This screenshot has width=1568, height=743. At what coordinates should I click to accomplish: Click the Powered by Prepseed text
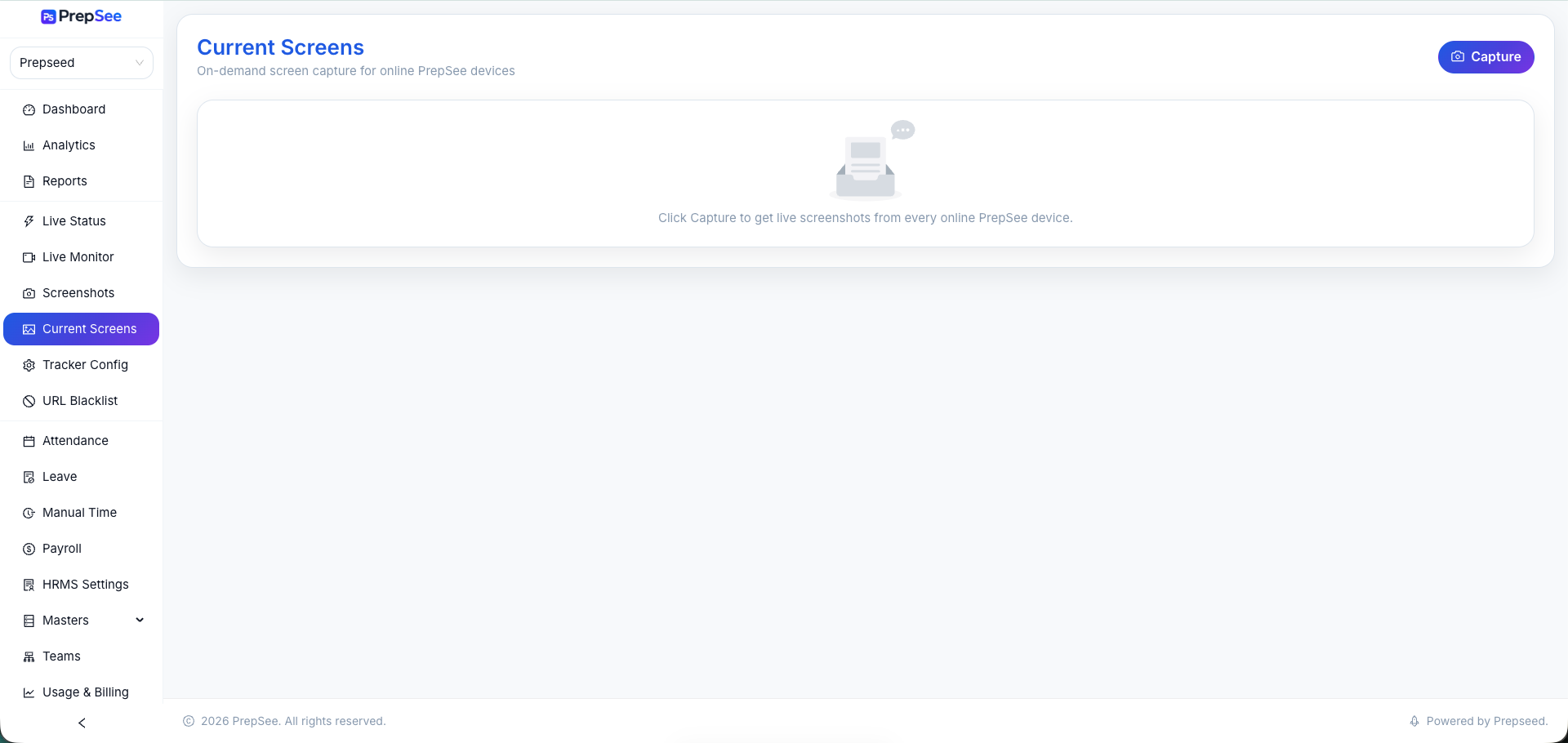1487,722
